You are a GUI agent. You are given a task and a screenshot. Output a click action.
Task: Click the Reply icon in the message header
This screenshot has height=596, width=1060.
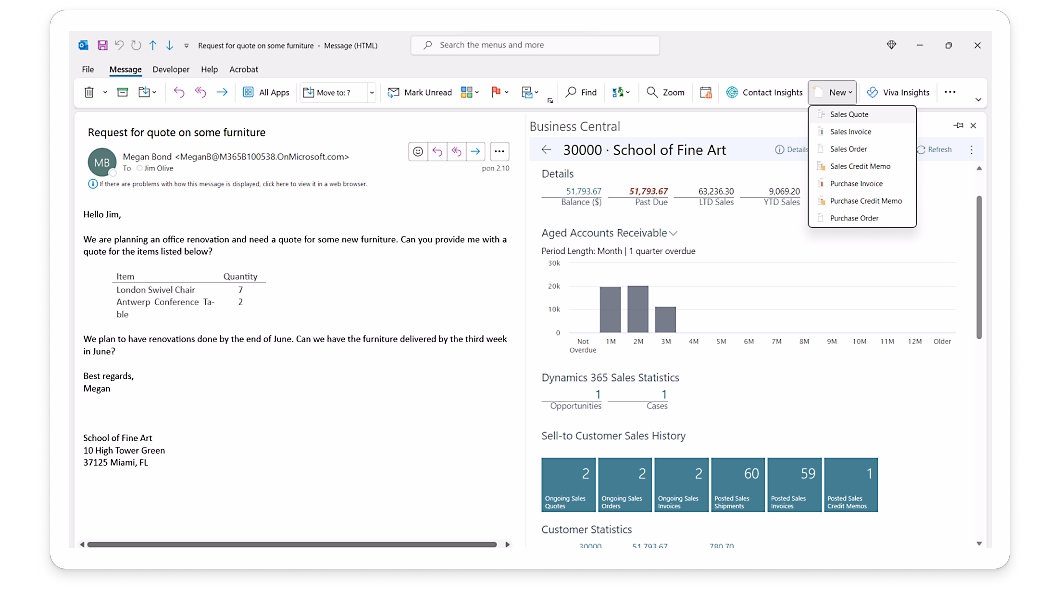(437, 151)
